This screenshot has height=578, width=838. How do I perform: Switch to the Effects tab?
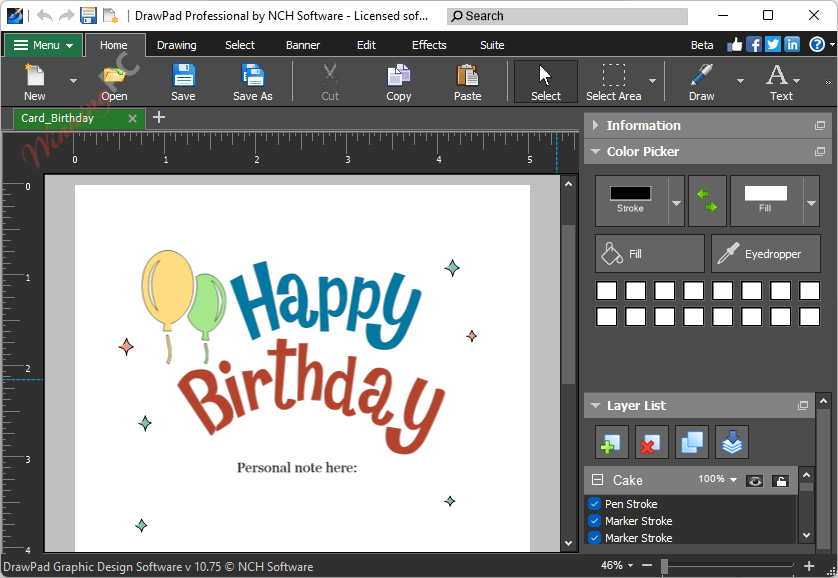429,45
